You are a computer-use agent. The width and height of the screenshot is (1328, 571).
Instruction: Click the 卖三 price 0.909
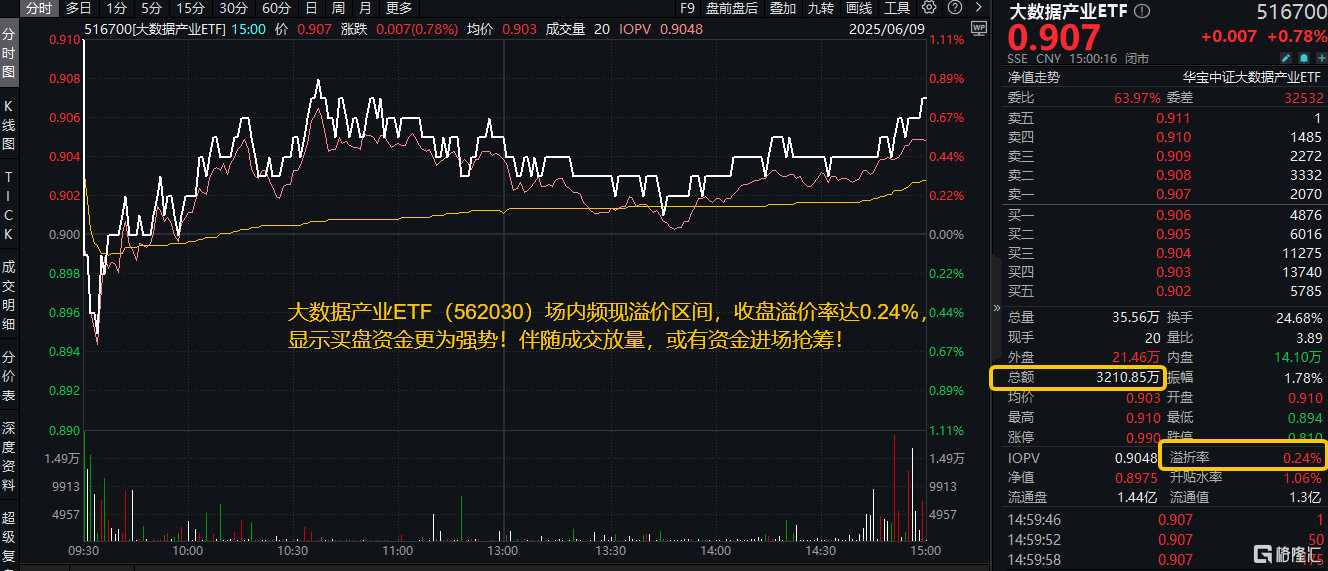click(x=1173, y=156)
